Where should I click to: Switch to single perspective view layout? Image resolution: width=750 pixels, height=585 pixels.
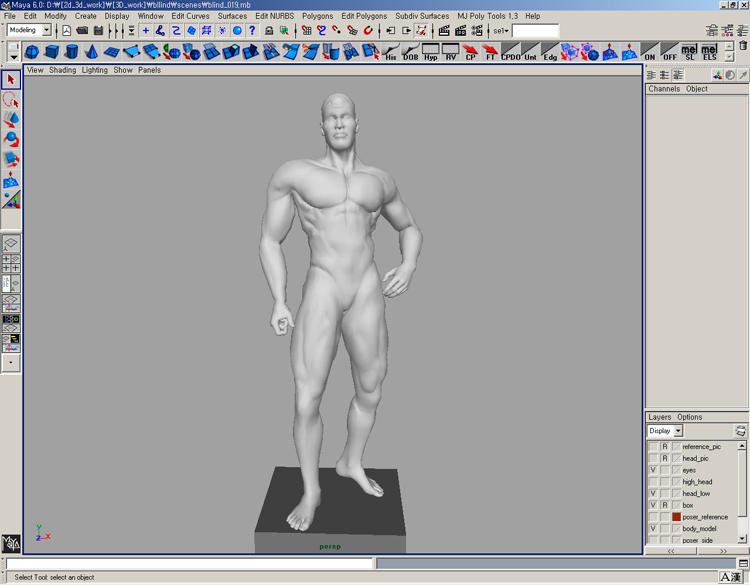11,243
